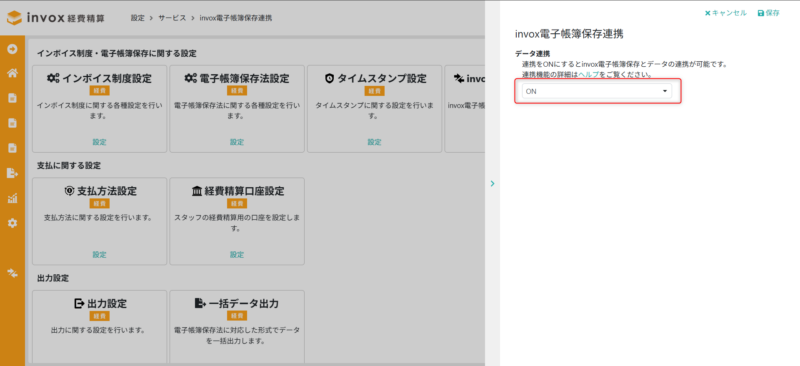Click the invox logo icon

14,18
